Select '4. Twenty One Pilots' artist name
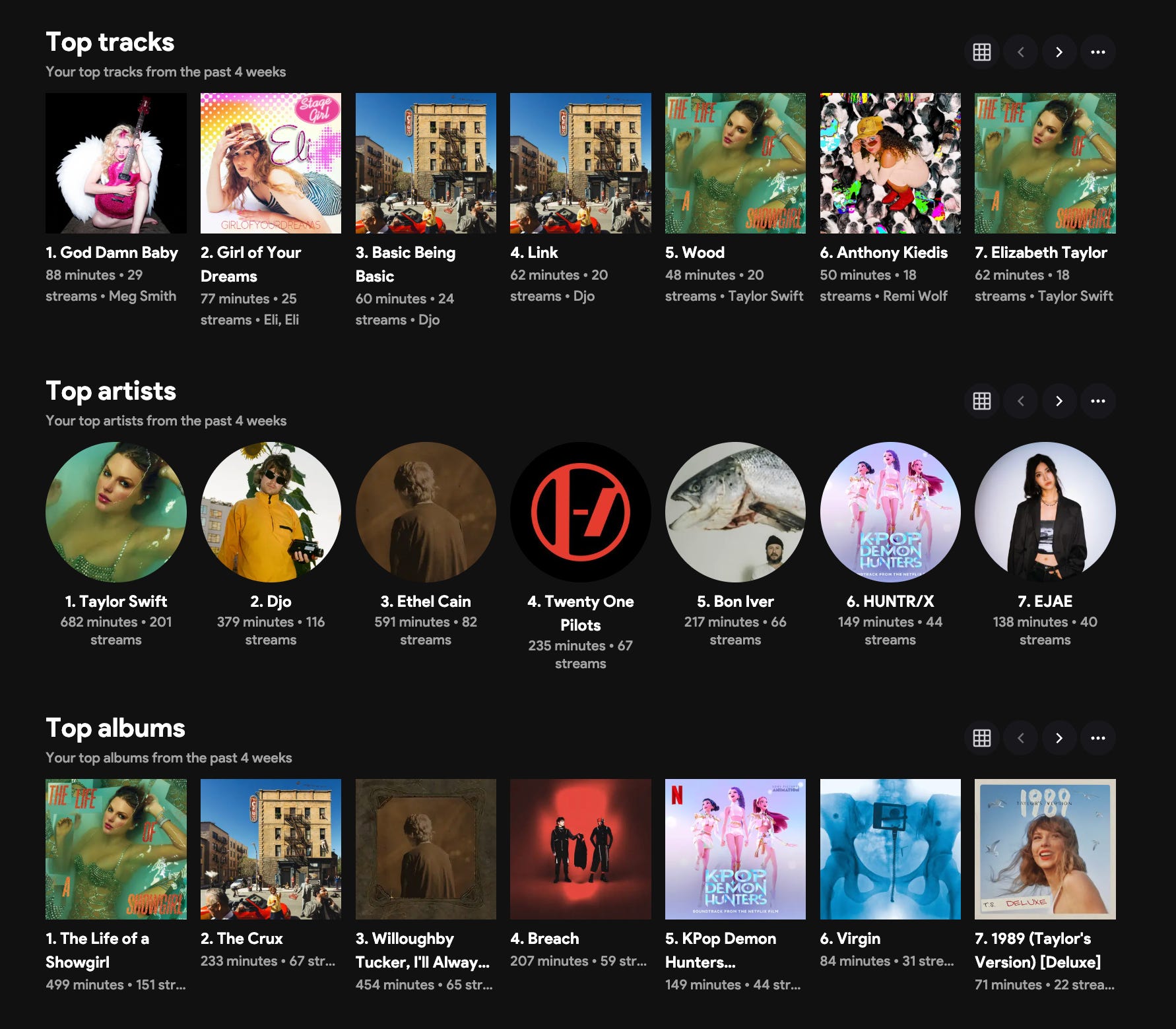 tap(581, 613)
